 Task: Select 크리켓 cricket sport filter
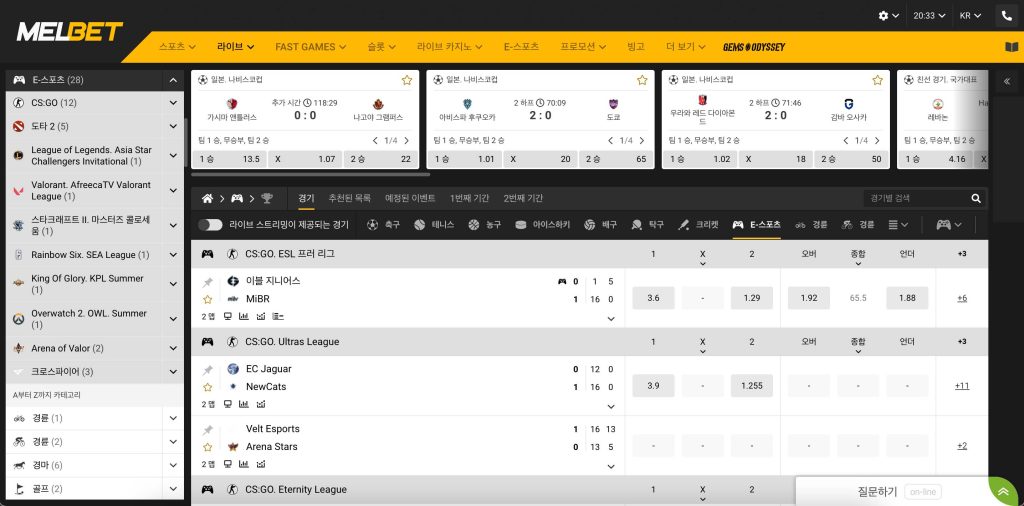(x=698, y=225)
